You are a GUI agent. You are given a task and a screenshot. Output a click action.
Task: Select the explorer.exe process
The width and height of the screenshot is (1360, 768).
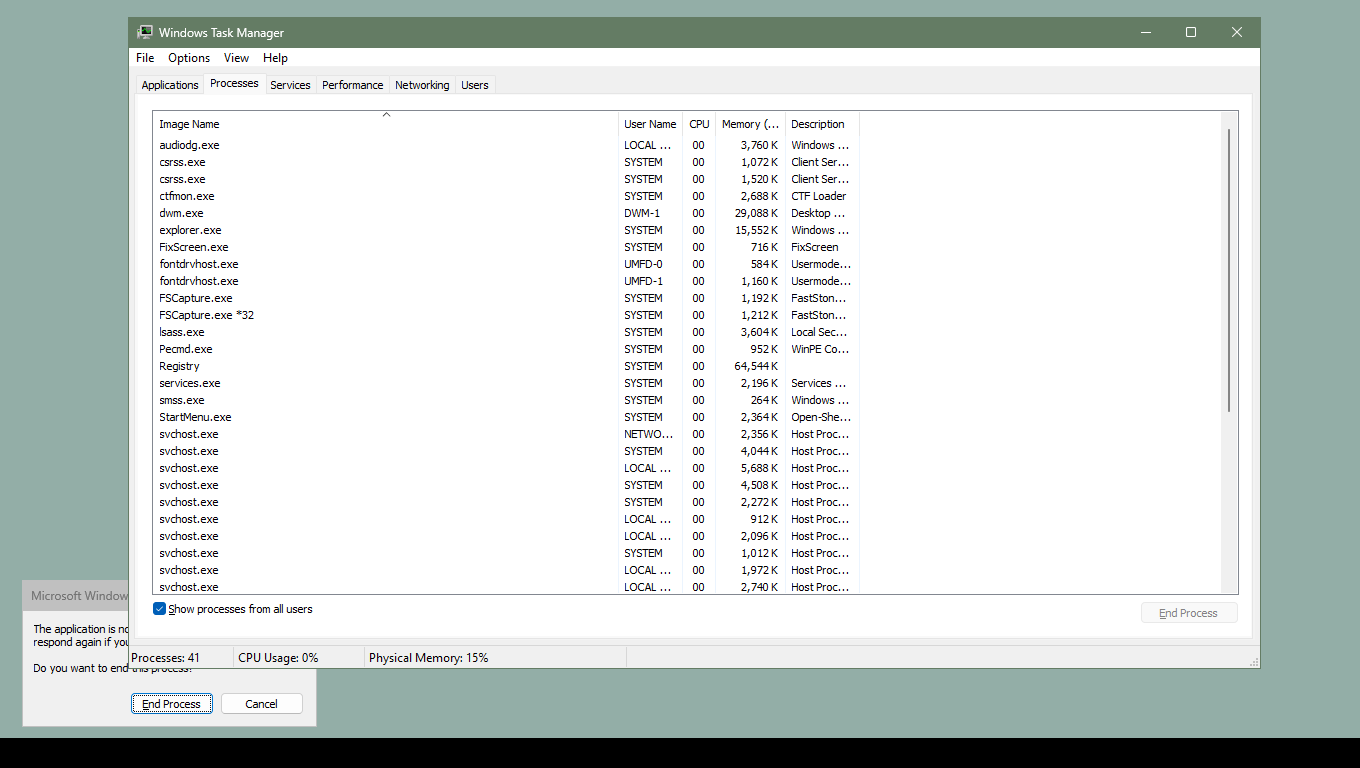tap(506, 230)
